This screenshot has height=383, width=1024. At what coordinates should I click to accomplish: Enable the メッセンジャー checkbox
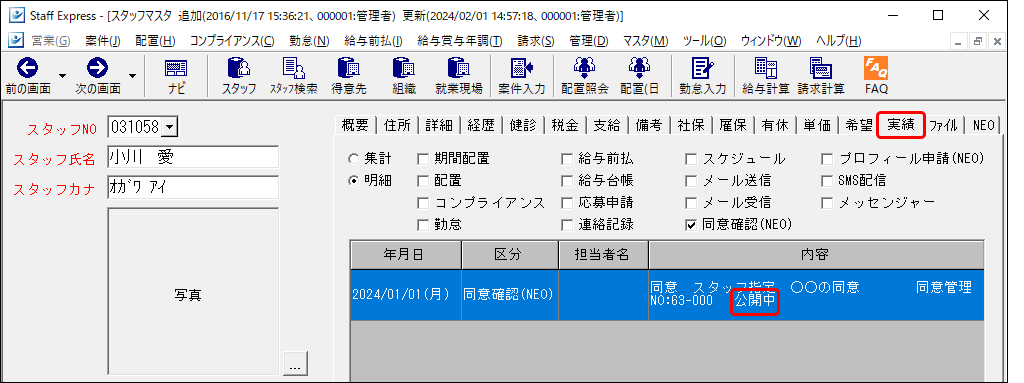(827, 203)
